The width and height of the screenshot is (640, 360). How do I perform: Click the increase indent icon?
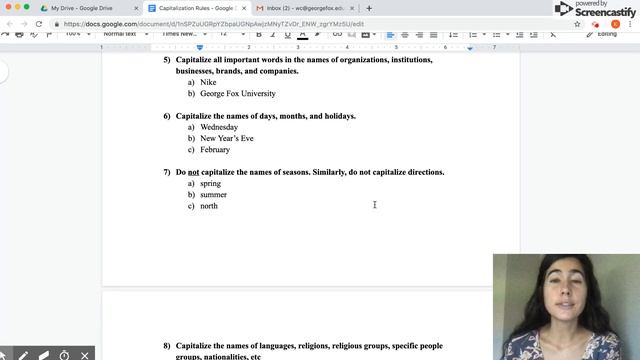click(x=533, y=35)
